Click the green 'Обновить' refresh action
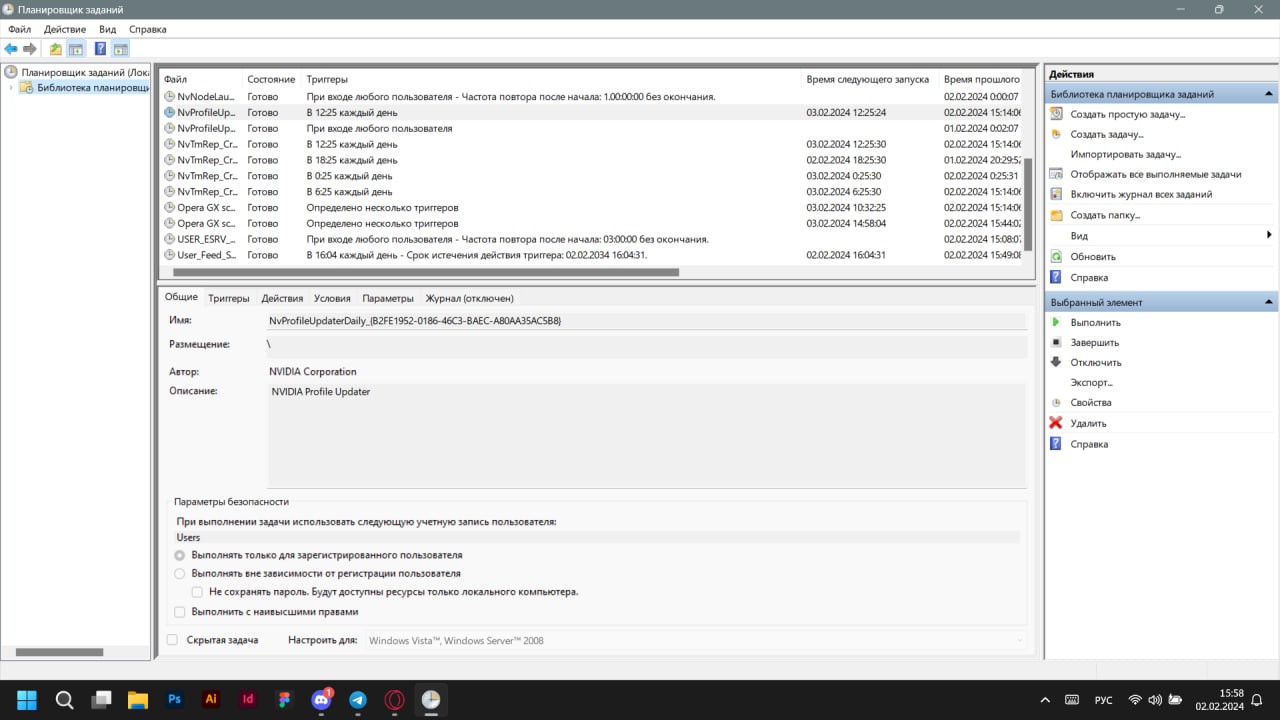The width and height of the screenshot is (1280, 720). pos(1093,257)
